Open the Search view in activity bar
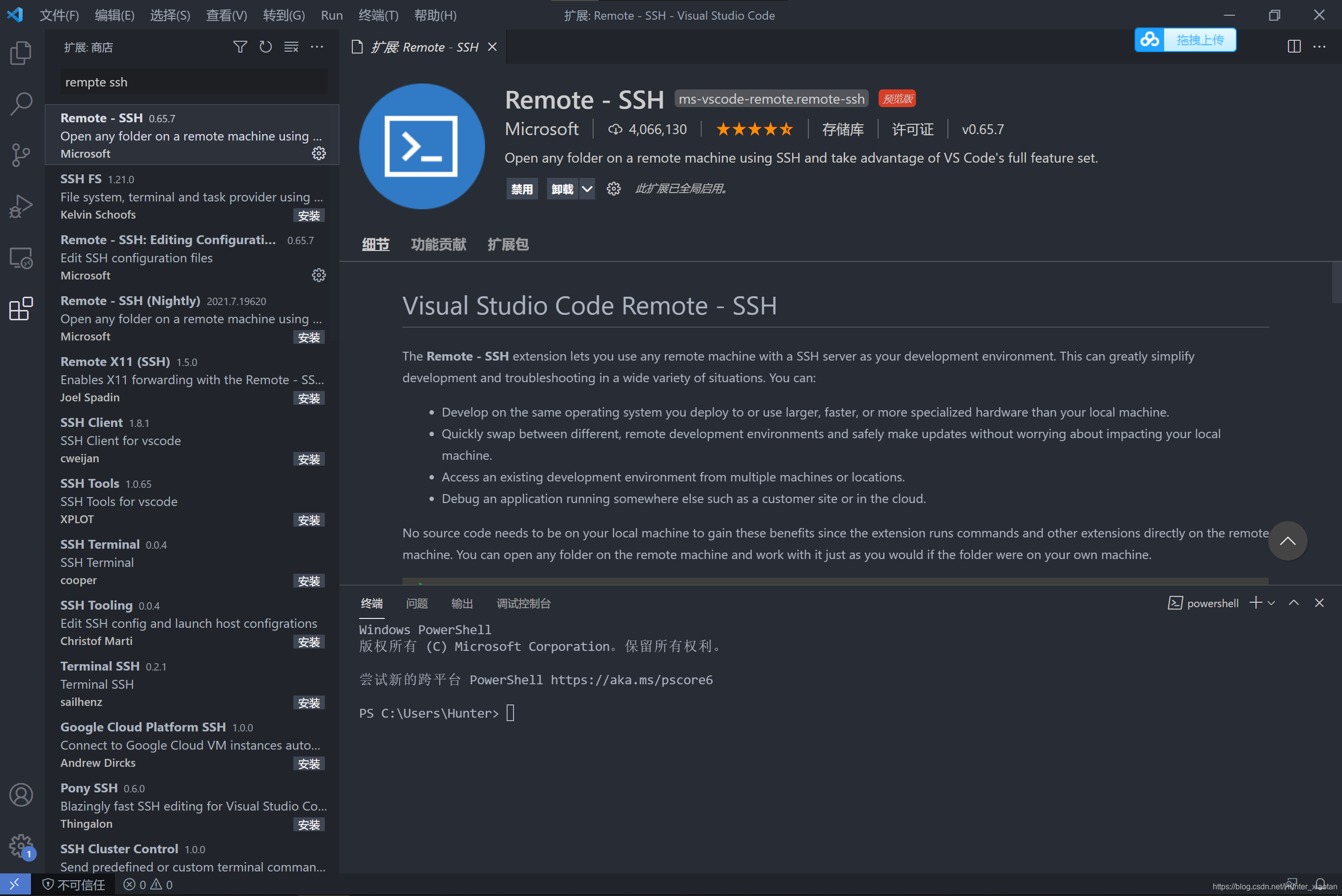The image size is (1342, 896). coord(21,104)
